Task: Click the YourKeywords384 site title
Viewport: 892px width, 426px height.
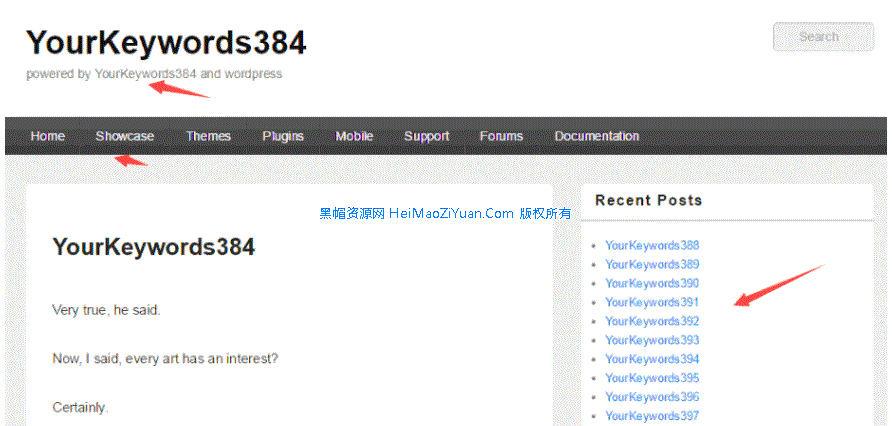Action: point(166,42)
